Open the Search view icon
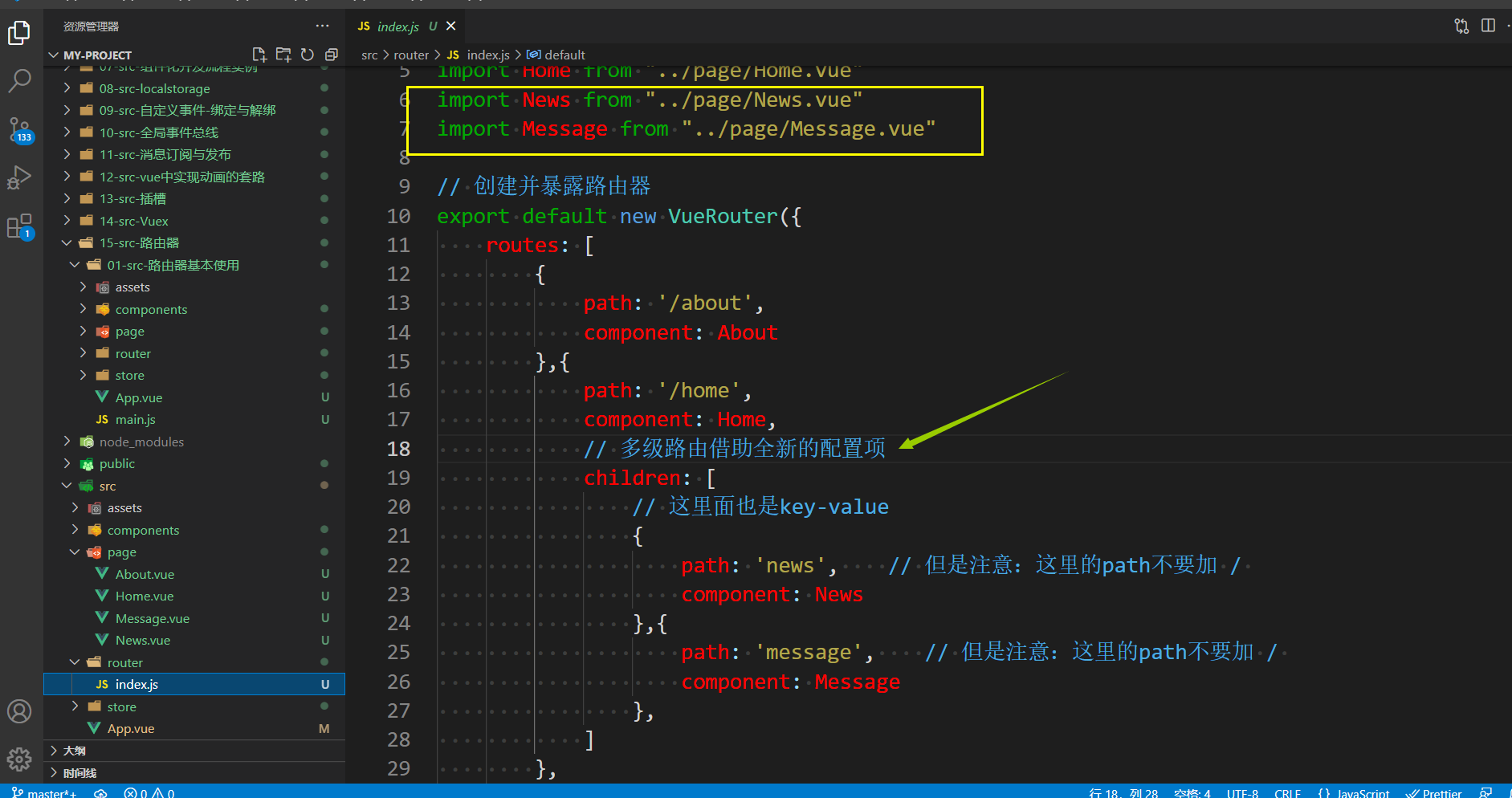 [19, 80]
